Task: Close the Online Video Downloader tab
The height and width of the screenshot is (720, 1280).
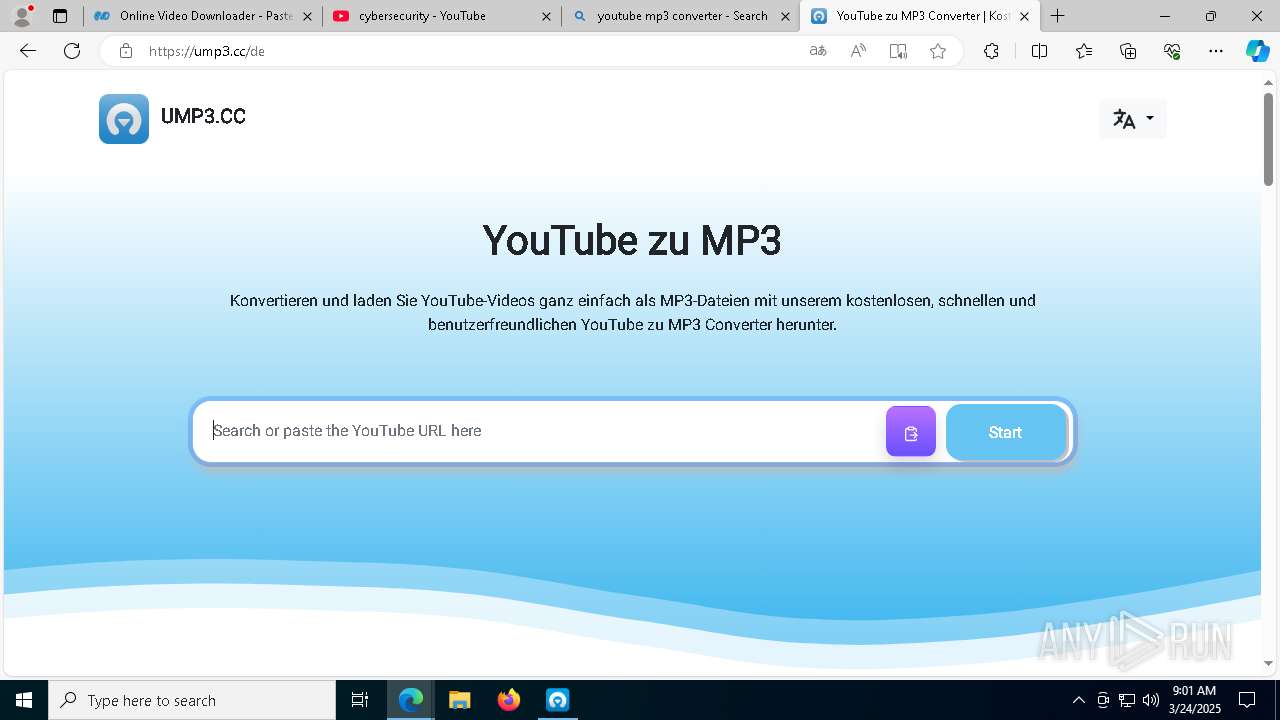Action: point(307,16)
